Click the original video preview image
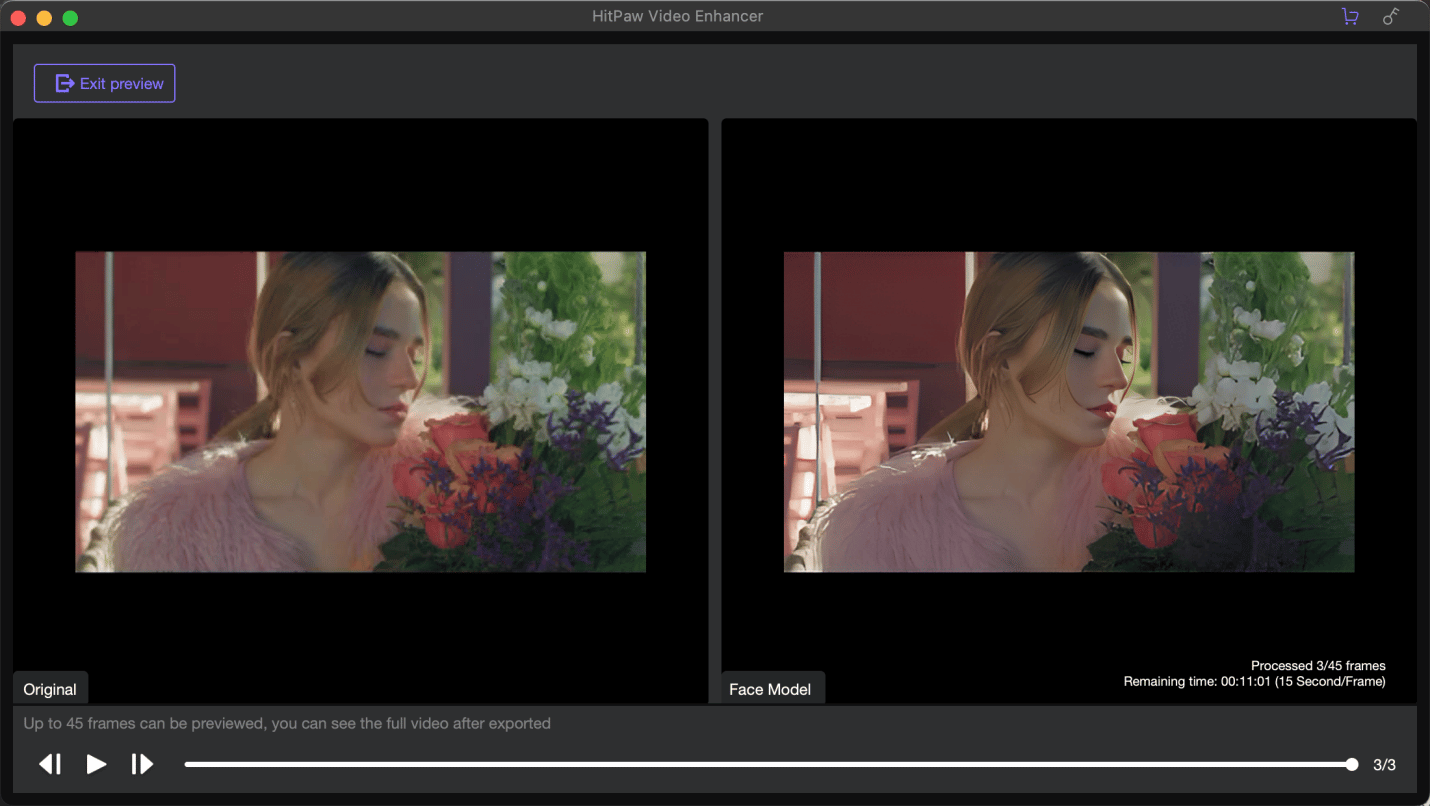The height and width of the screenshot is (806, 1430). coord(360,412)
